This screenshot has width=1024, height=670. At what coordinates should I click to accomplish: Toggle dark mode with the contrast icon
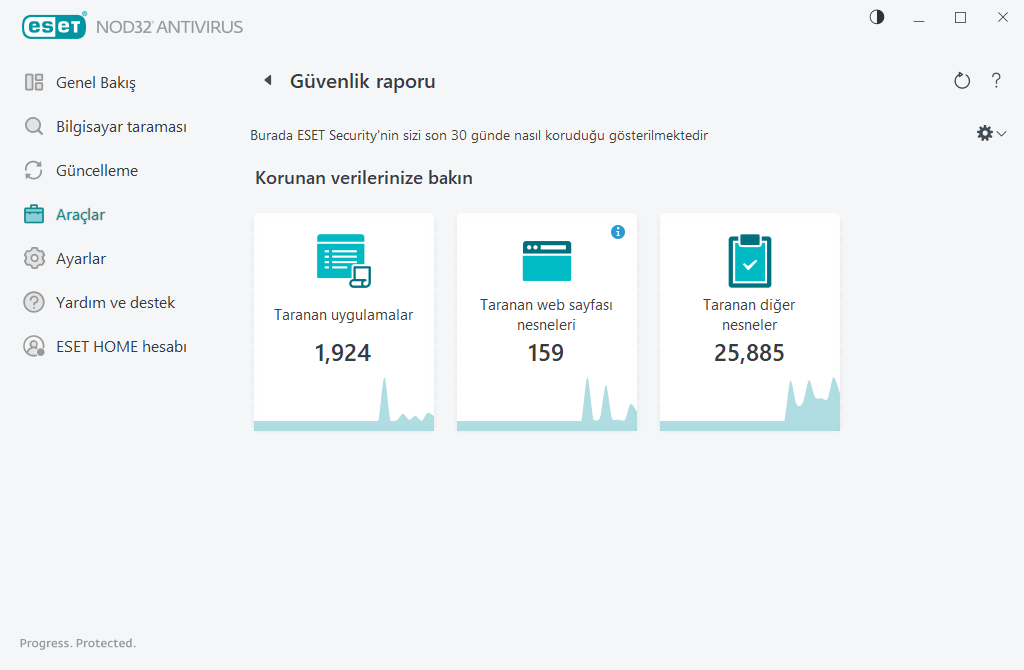876,17
